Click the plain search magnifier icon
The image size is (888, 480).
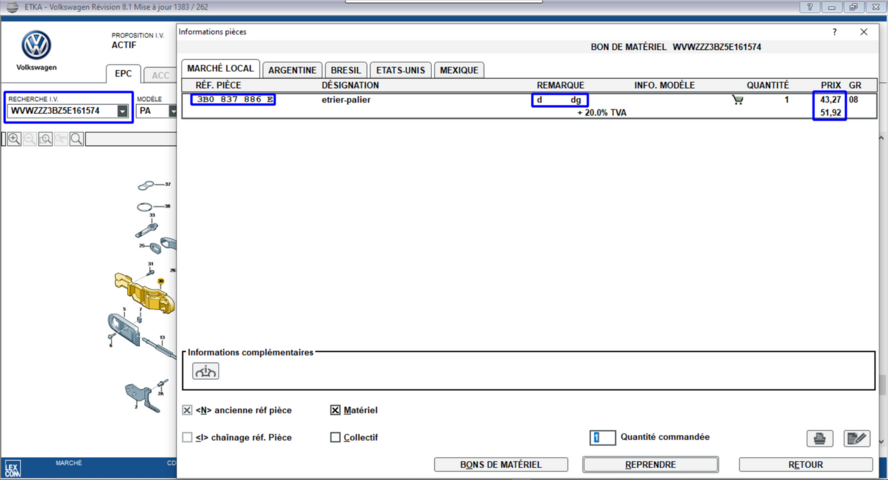76,139
